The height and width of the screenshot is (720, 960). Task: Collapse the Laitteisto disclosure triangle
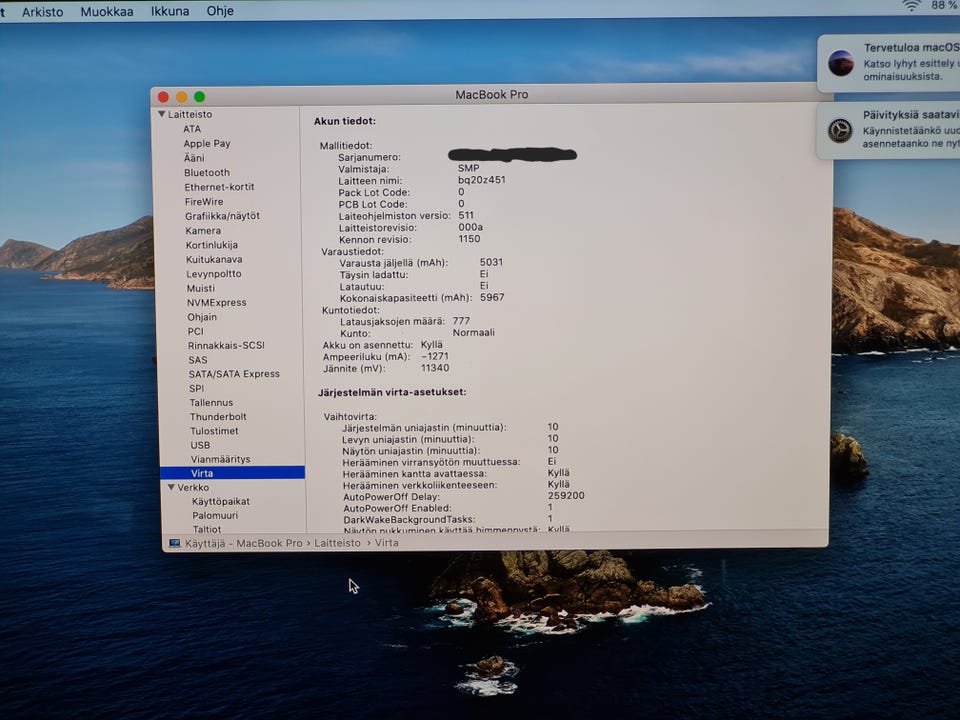point(162,114)
